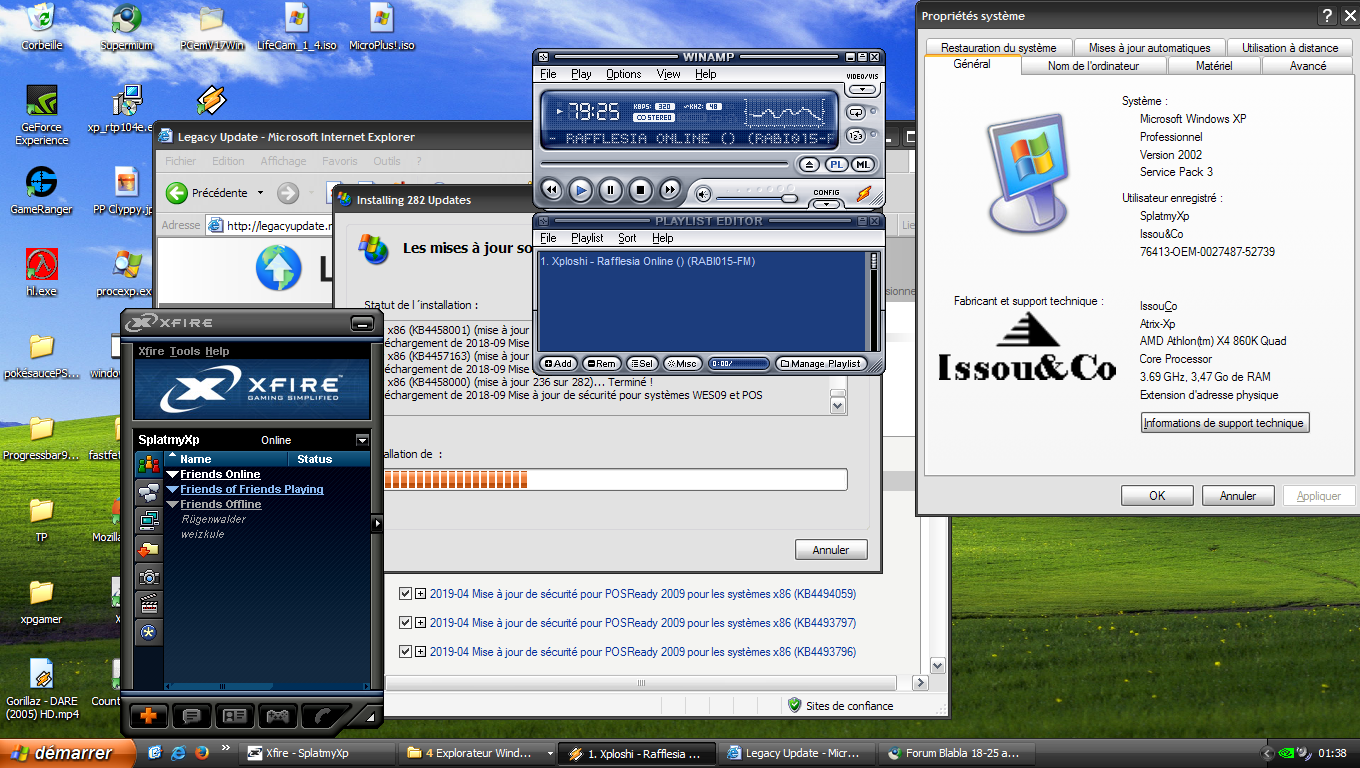1360x768 pixels.
Task: Open the Xfire Online status dropdown
Action: tap(362, 440)
